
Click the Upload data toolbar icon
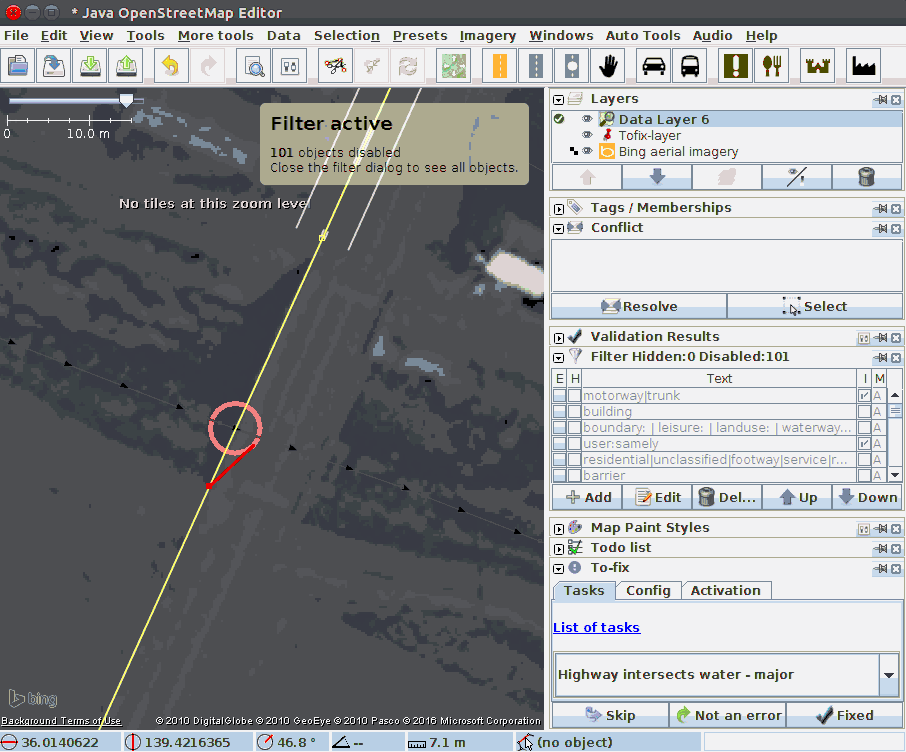pos(126,67)
